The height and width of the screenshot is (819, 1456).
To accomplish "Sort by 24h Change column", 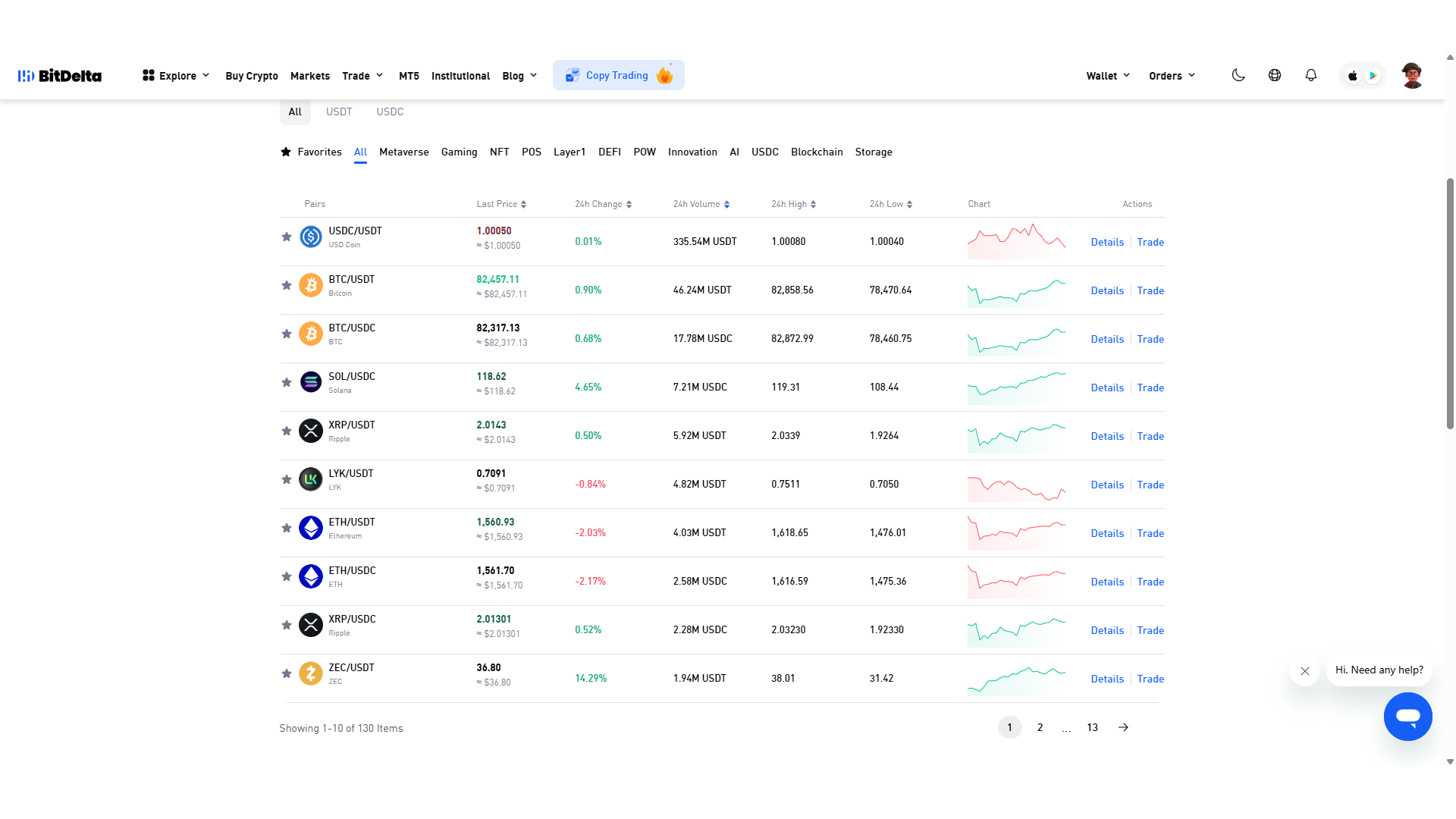I will (603, 204).
